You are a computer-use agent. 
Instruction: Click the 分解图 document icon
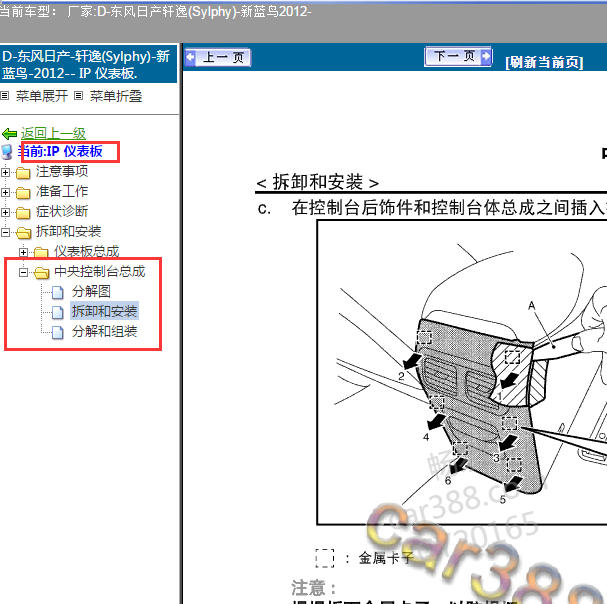tap(58, 292)
